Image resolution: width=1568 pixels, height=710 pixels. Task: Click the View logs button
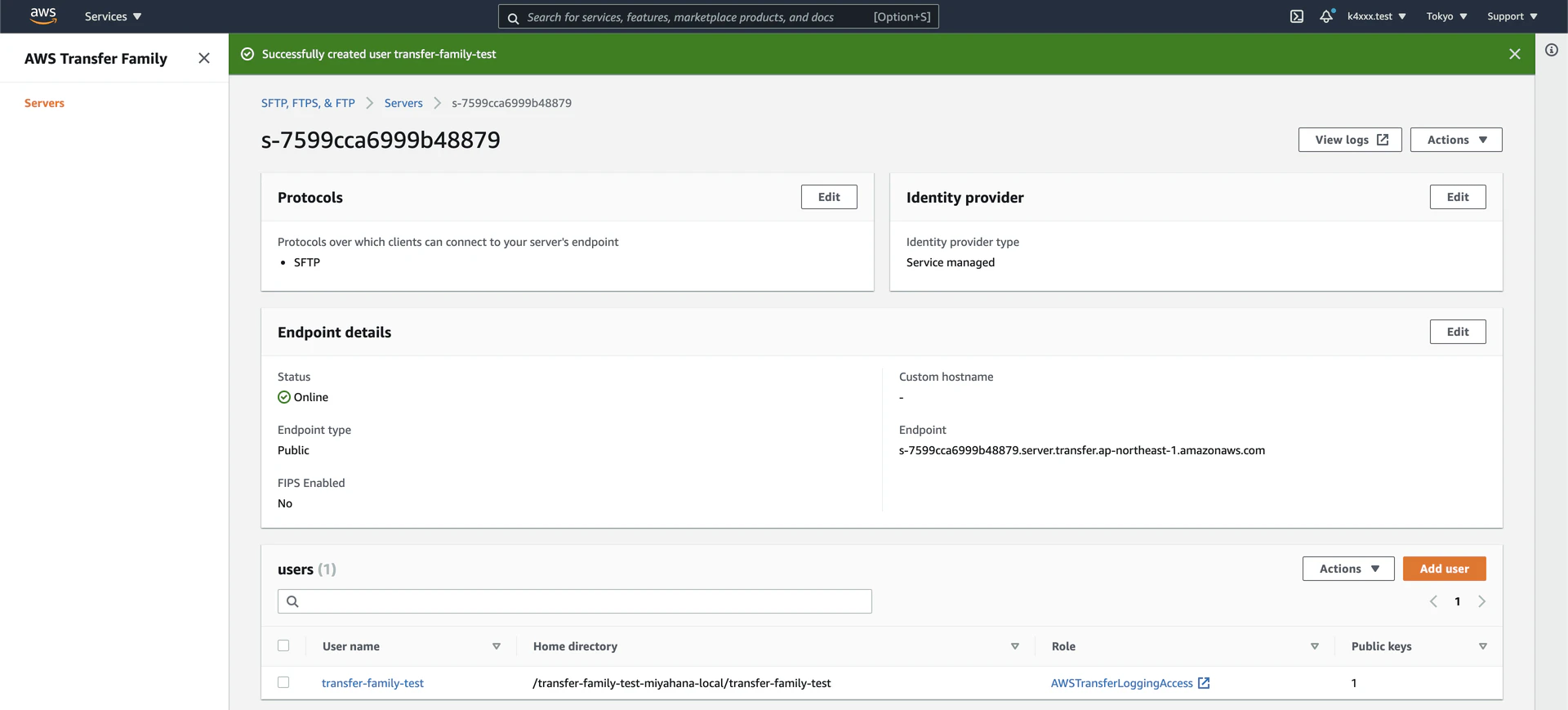click(x=1350, y=140)
